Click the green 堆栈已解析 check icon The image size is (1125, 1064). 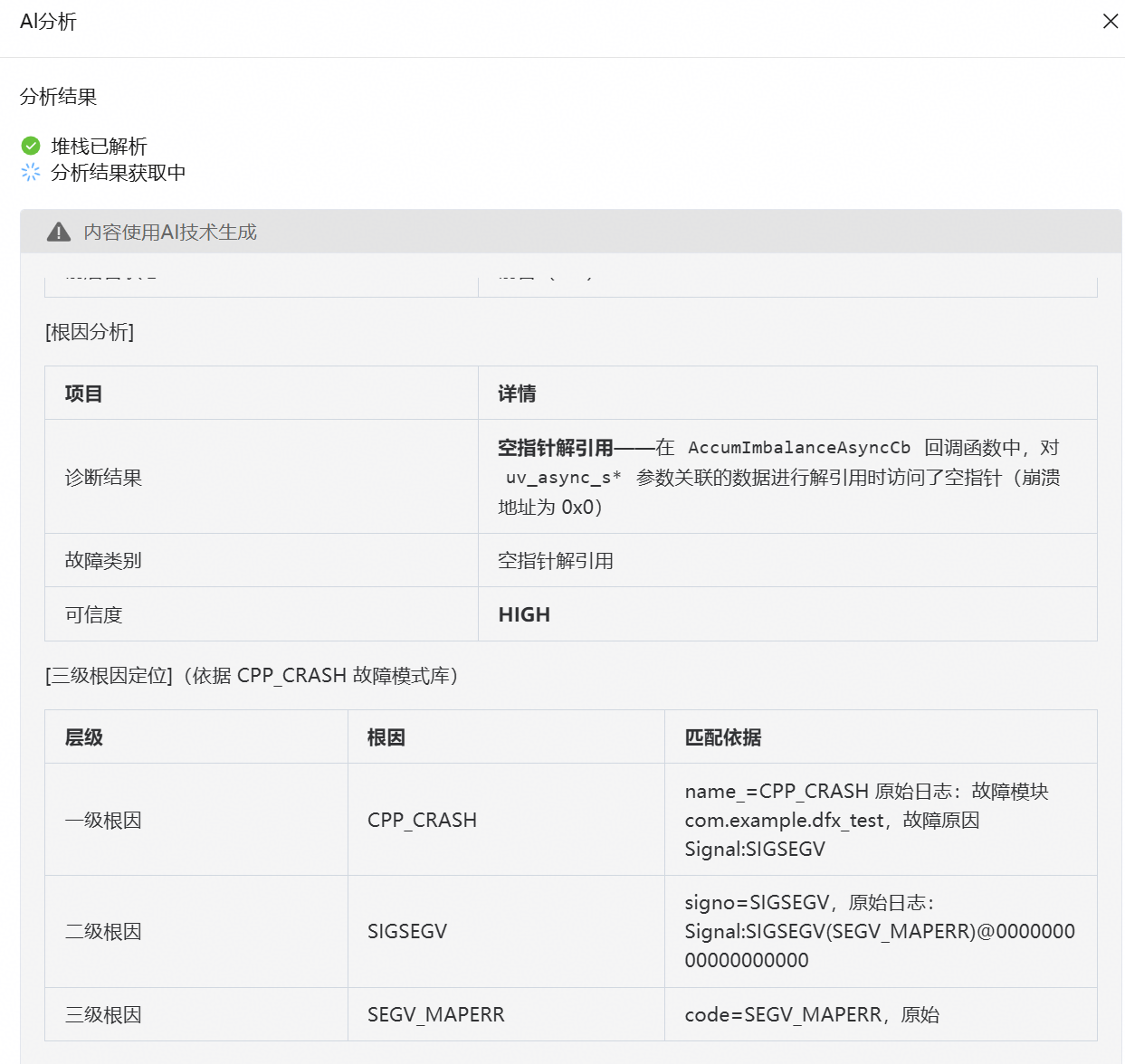[31, 146]
